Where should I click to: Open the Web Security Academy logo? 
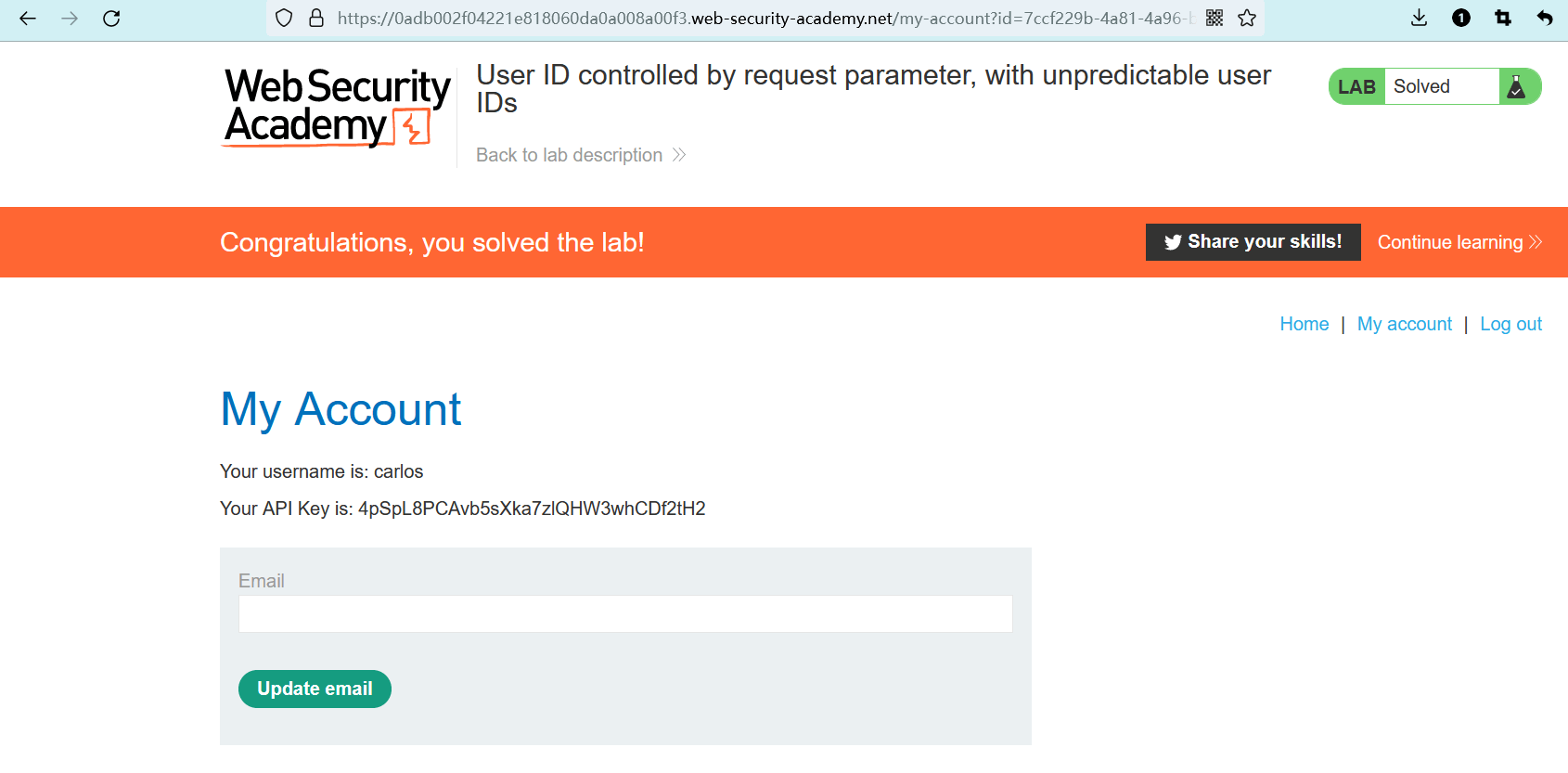(x=337, y=107)
